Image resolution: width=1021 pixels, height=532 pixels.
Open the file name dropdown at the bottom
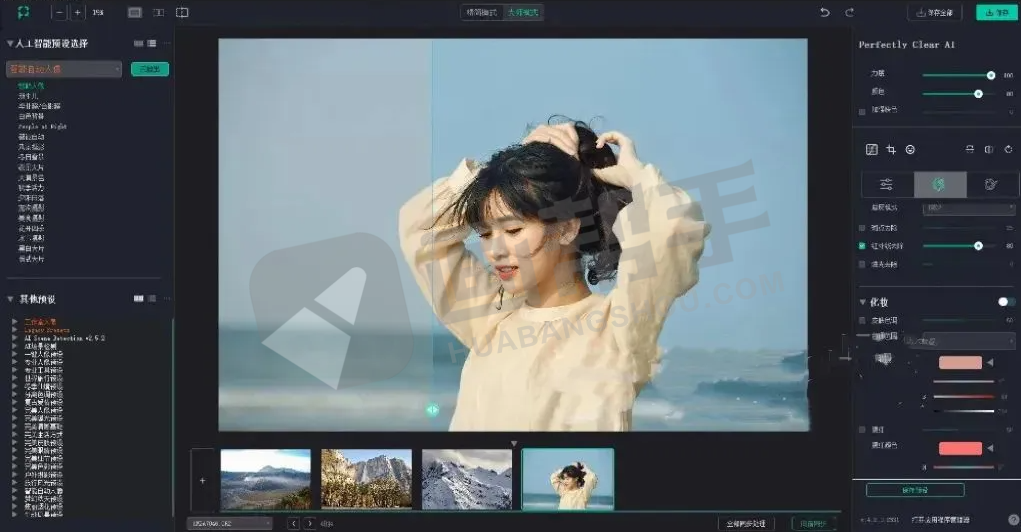pyautogui.click(x=229, y=524)
